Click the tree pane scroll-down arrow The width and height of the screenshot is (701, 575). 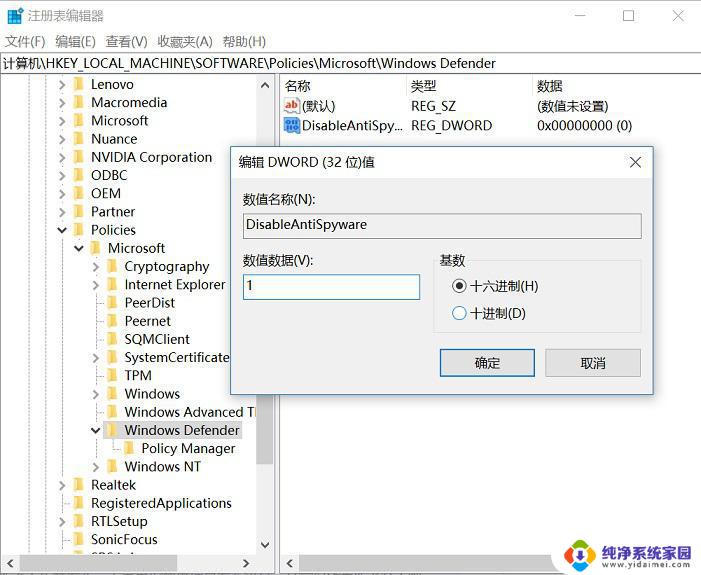(265, 545)
